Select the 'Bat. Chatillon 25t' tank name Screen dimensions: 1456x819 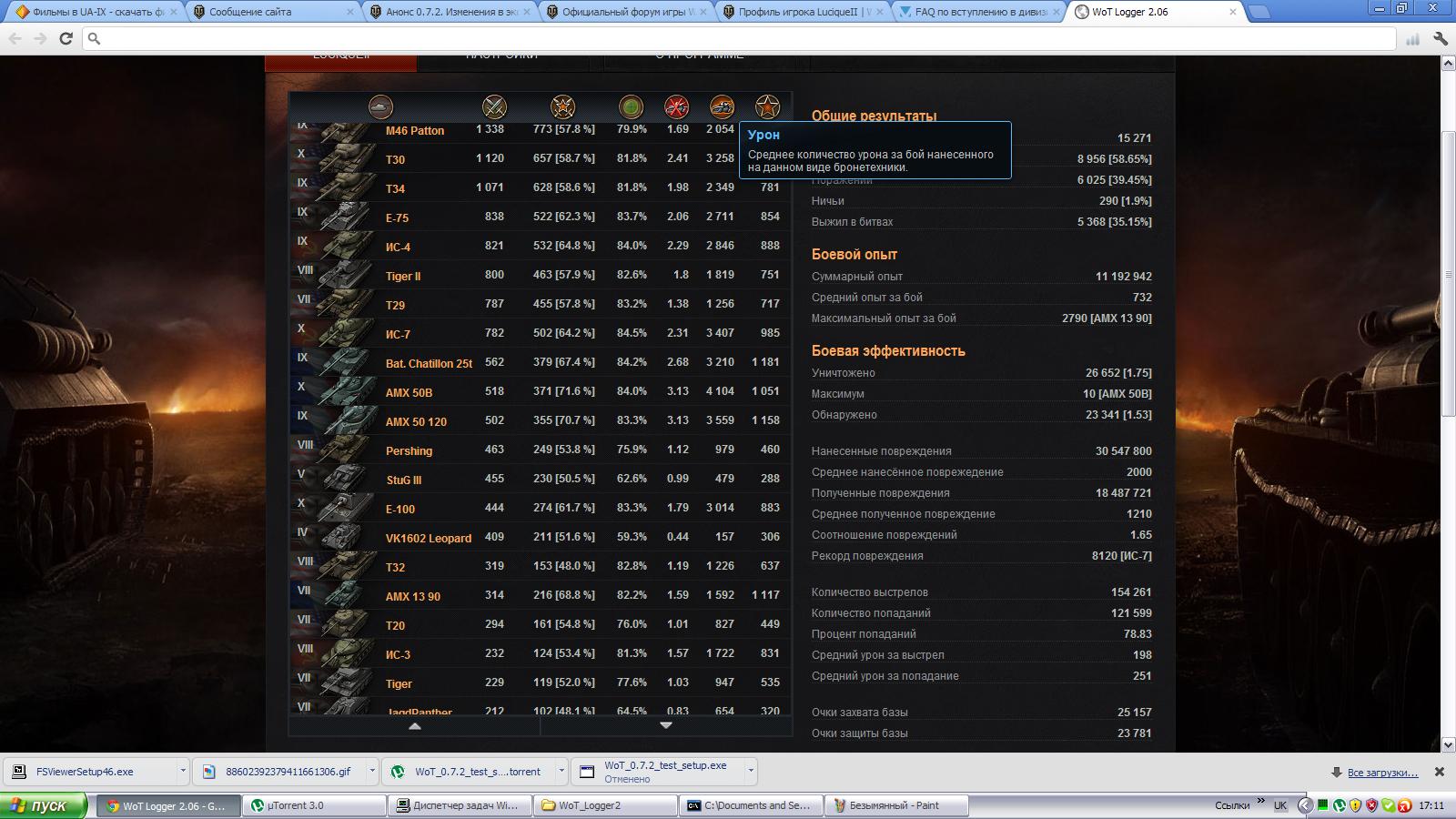tap(429, 363)
